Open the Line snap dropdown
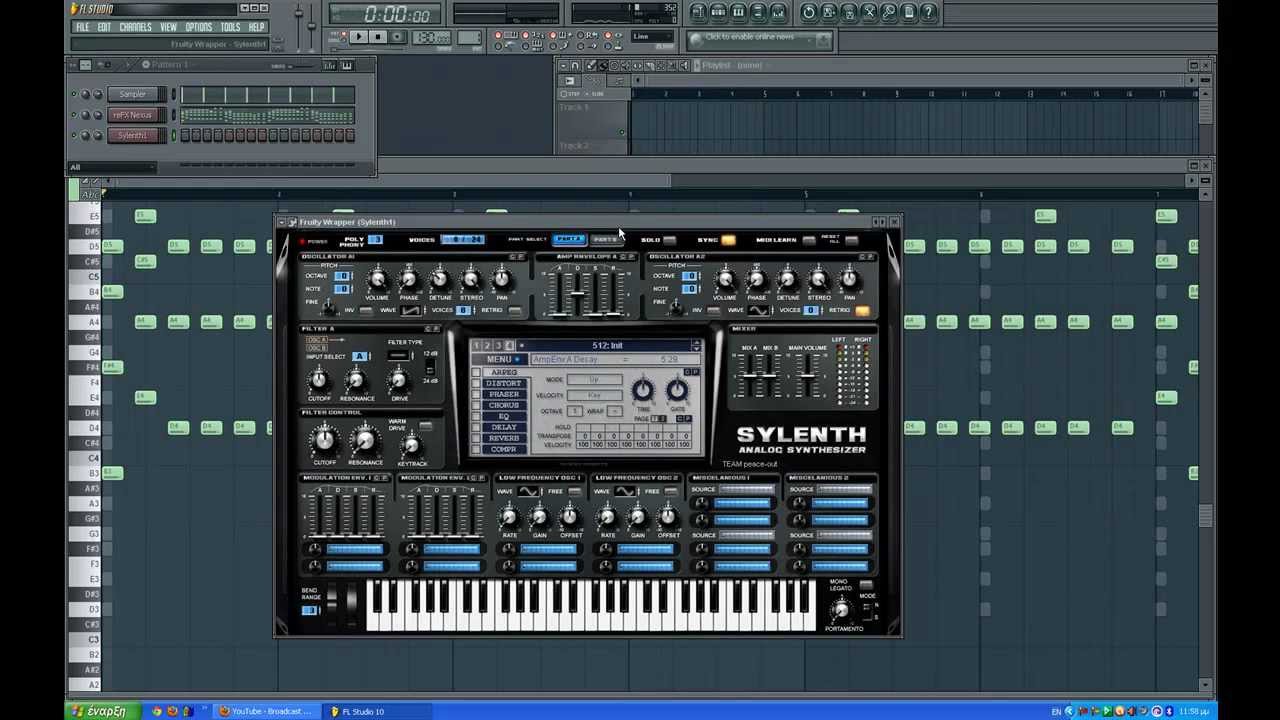This screenshot has height=720, width=1280. 653,37
